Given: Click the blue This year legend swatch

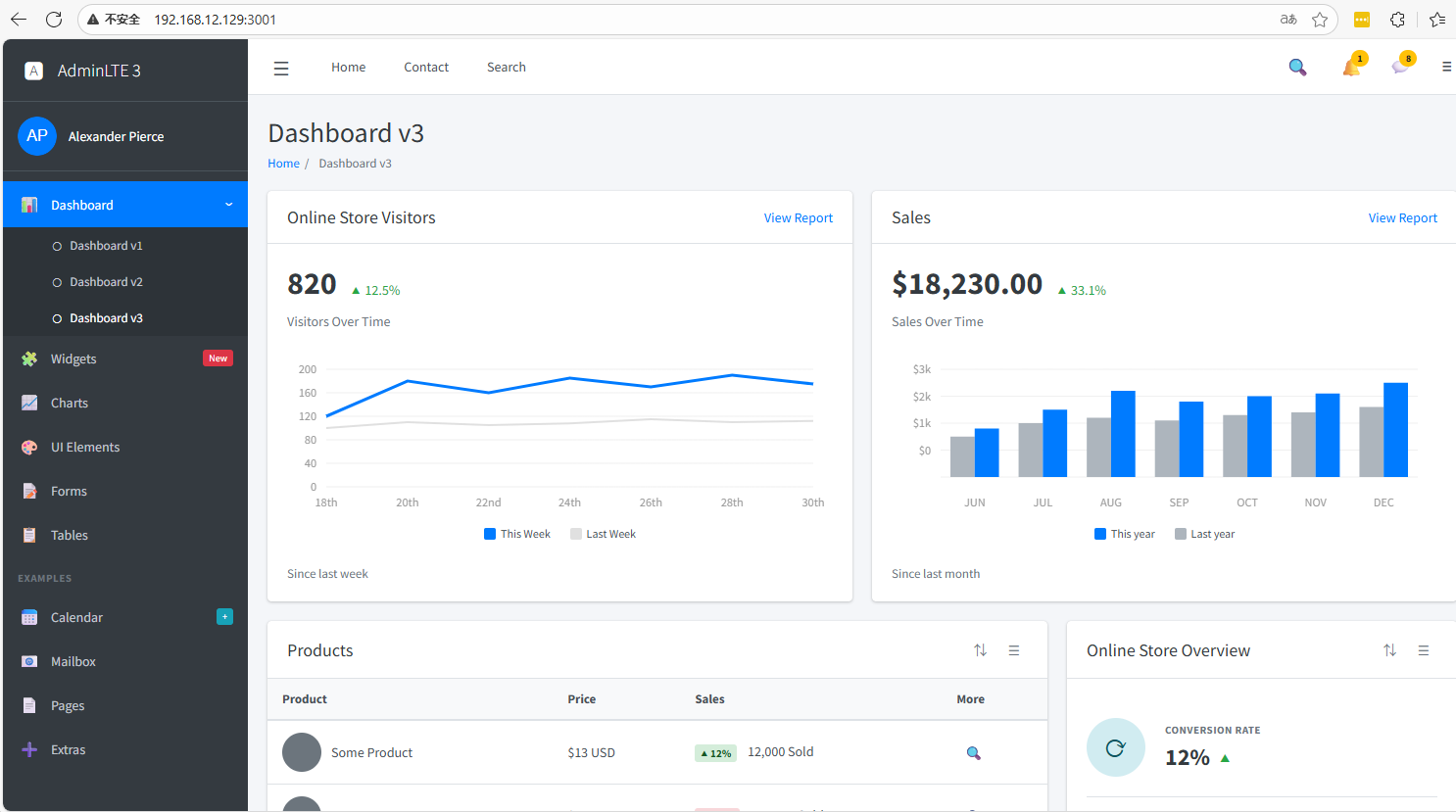Looking at the screenshot, I should (x=1100, y=534).
